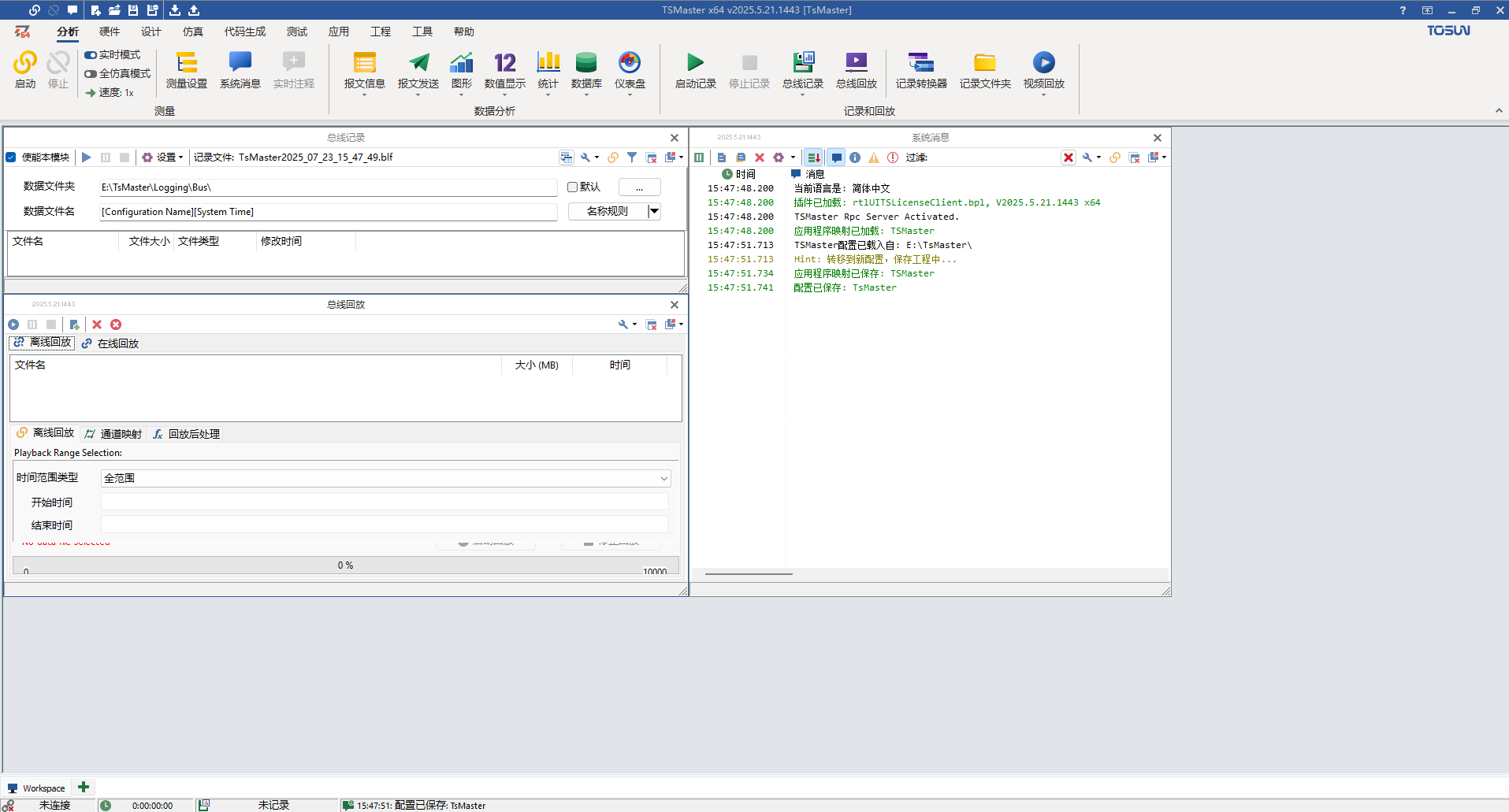Viewport: 1509px width, 812px height.
Task: Click horizontal scrollbar in 系统消息 panel
Action: [x=749, y=574]
